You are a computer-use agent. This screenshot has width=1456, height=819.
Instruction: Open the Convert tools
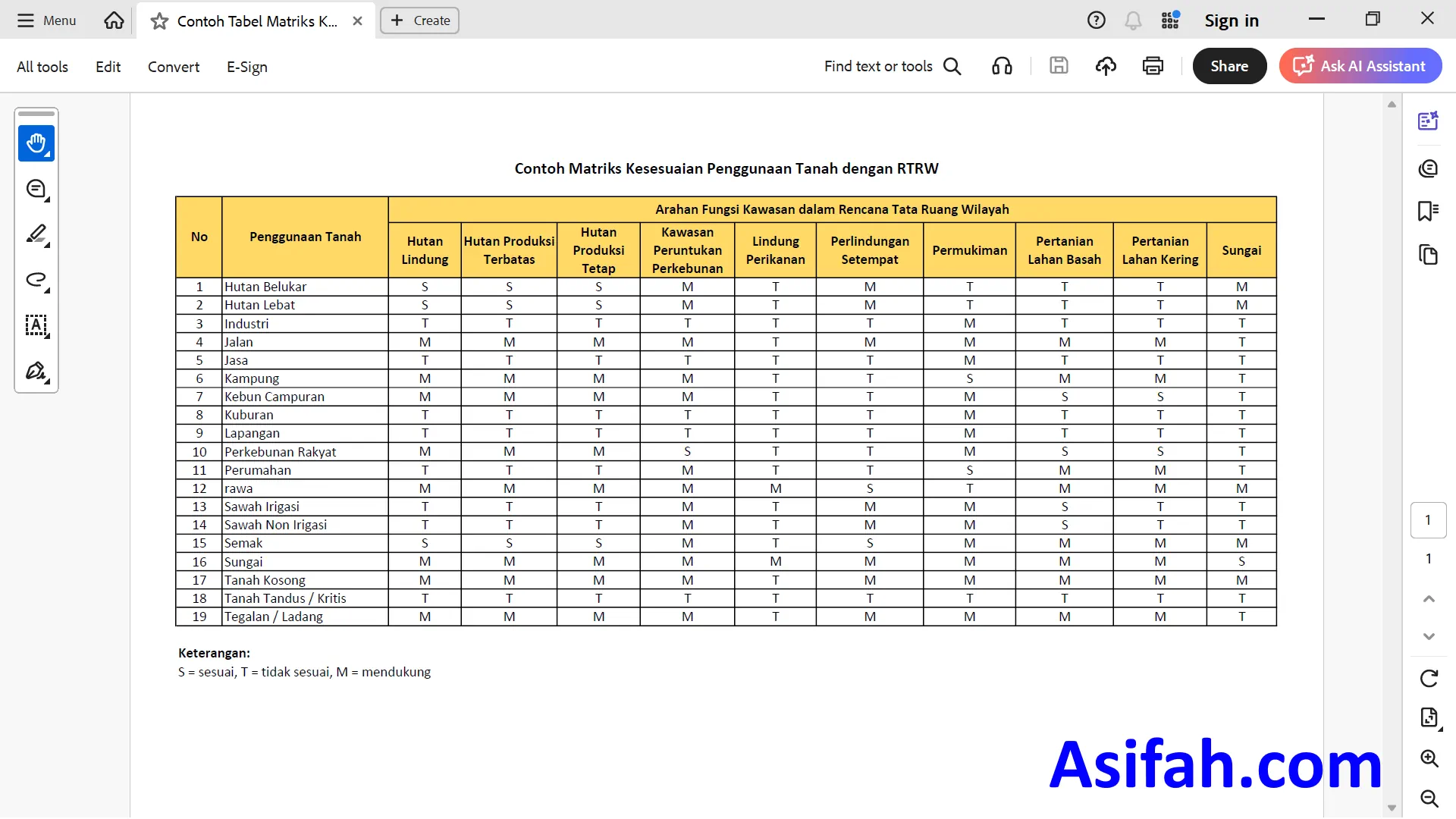tap(174, 67)
